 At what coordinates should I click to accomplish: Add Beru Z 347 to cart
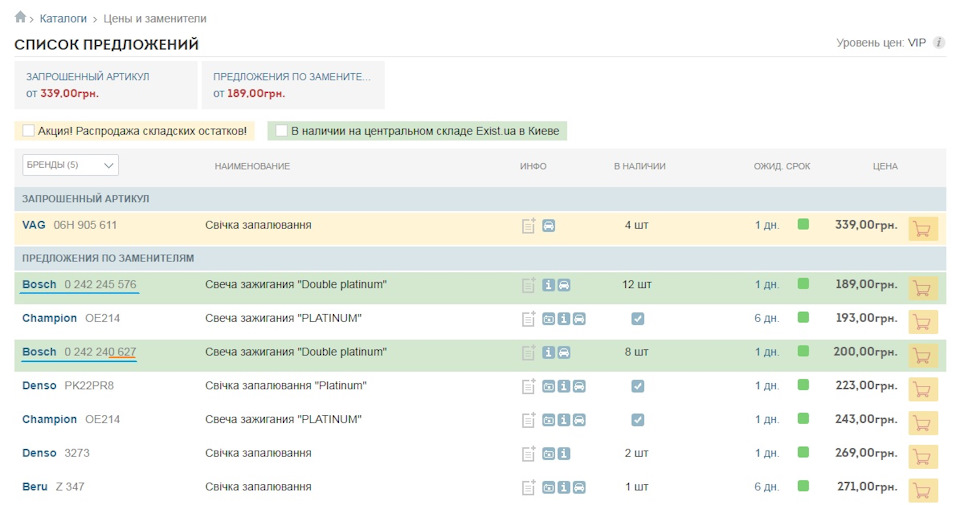point(923,490)
